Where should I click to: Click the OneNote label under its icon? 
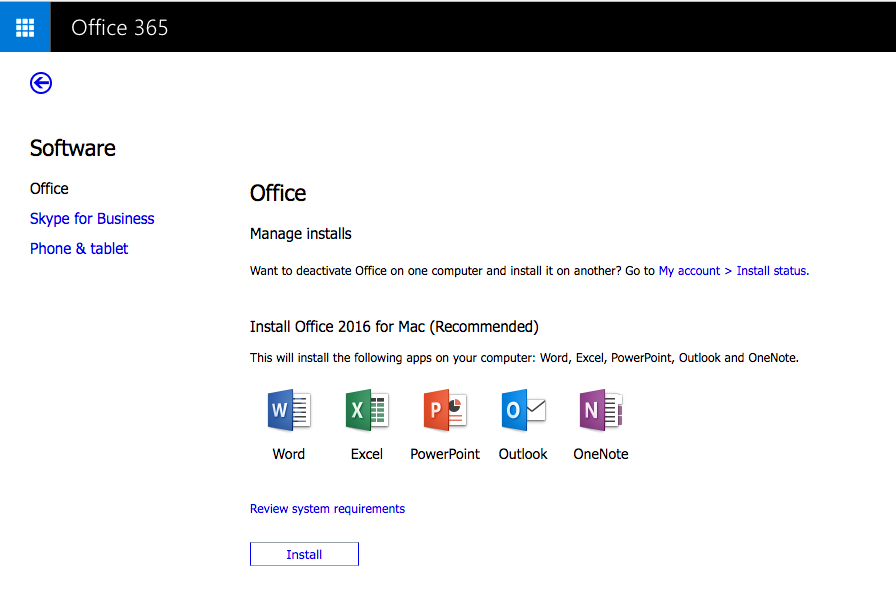pyautogui.click(x=601, y=454)
